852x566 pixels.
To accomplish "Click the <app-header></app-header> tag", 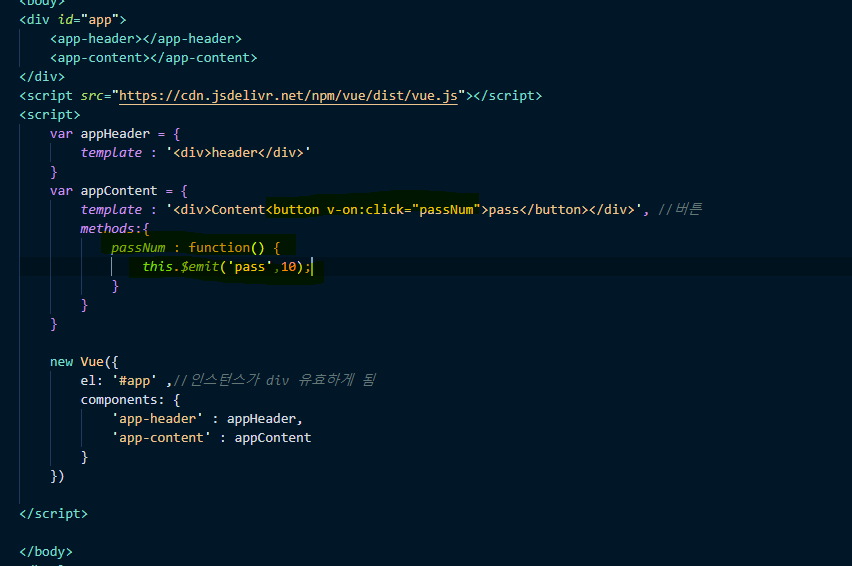I will (146, 39).
